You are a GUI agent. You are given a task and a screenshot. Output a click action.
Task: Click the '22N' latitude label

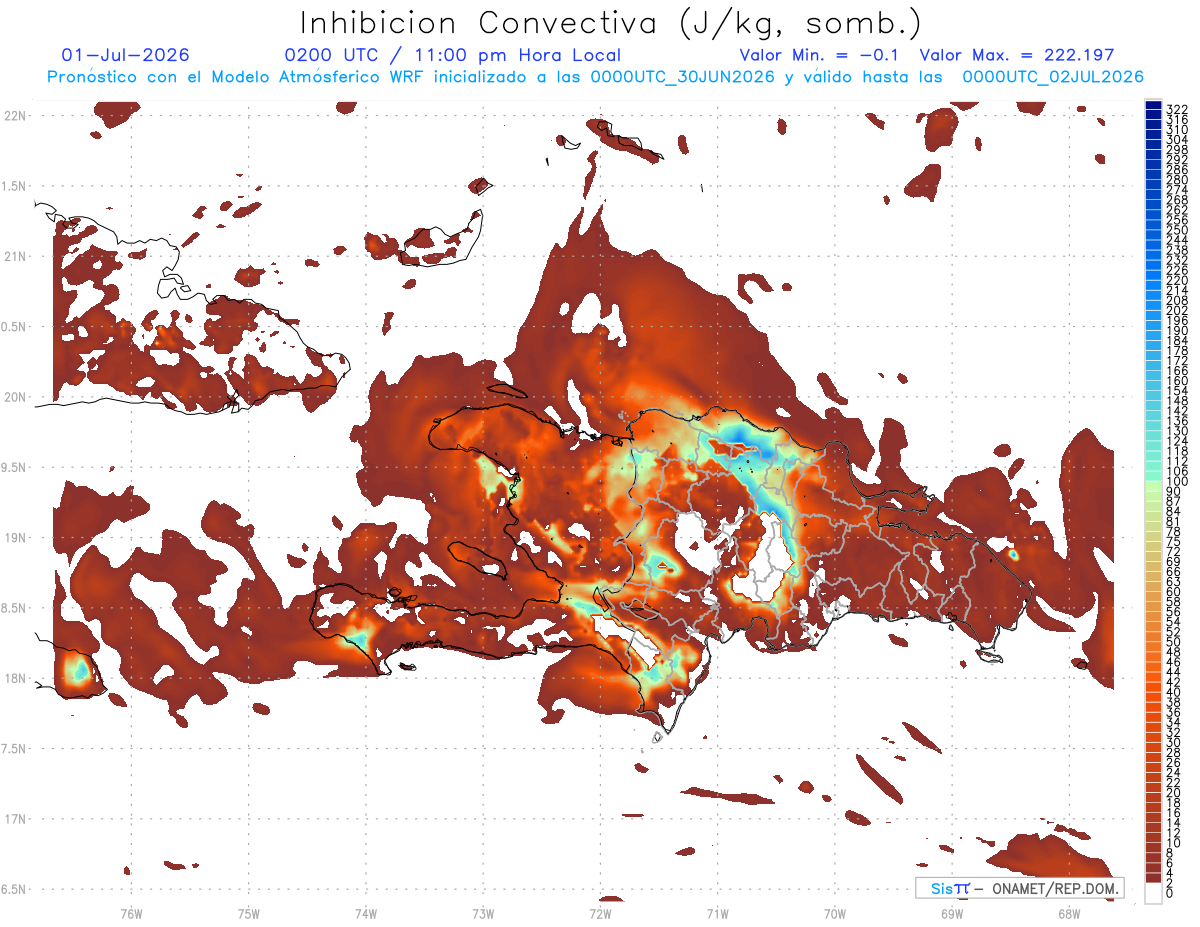click(x=17, y=116)
